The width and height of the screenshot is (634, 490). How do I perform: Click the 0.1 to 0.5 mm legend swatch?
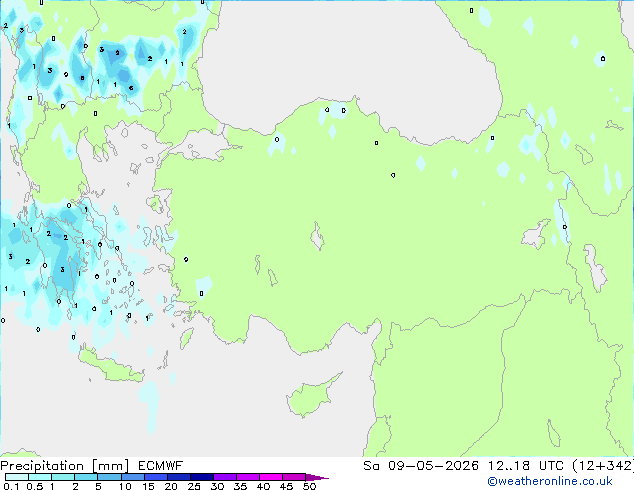pyautogui.click(x=17, y=477)
